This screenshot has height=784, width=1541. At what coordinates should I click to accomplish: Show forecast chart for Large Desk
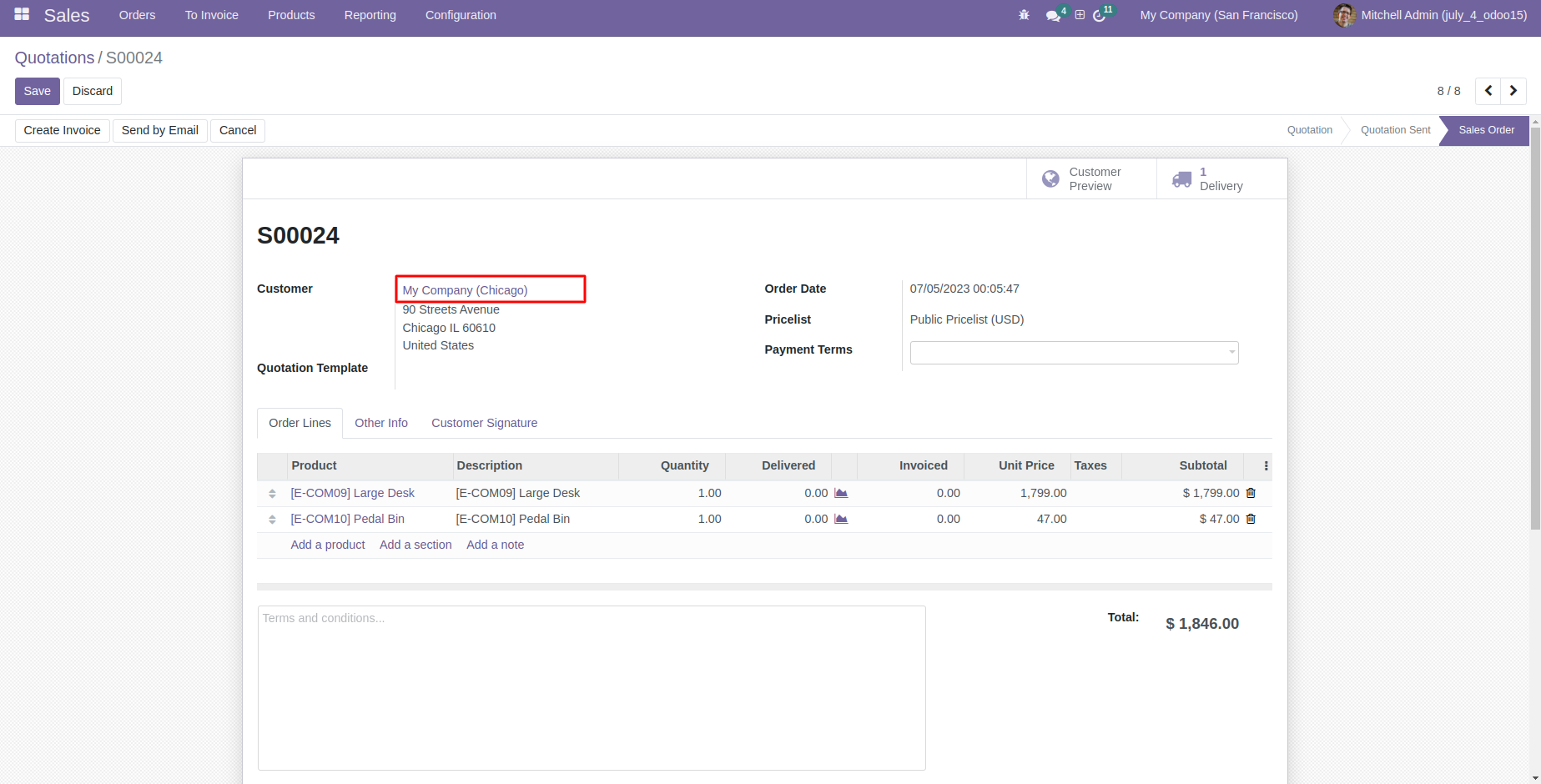point(841,493)
